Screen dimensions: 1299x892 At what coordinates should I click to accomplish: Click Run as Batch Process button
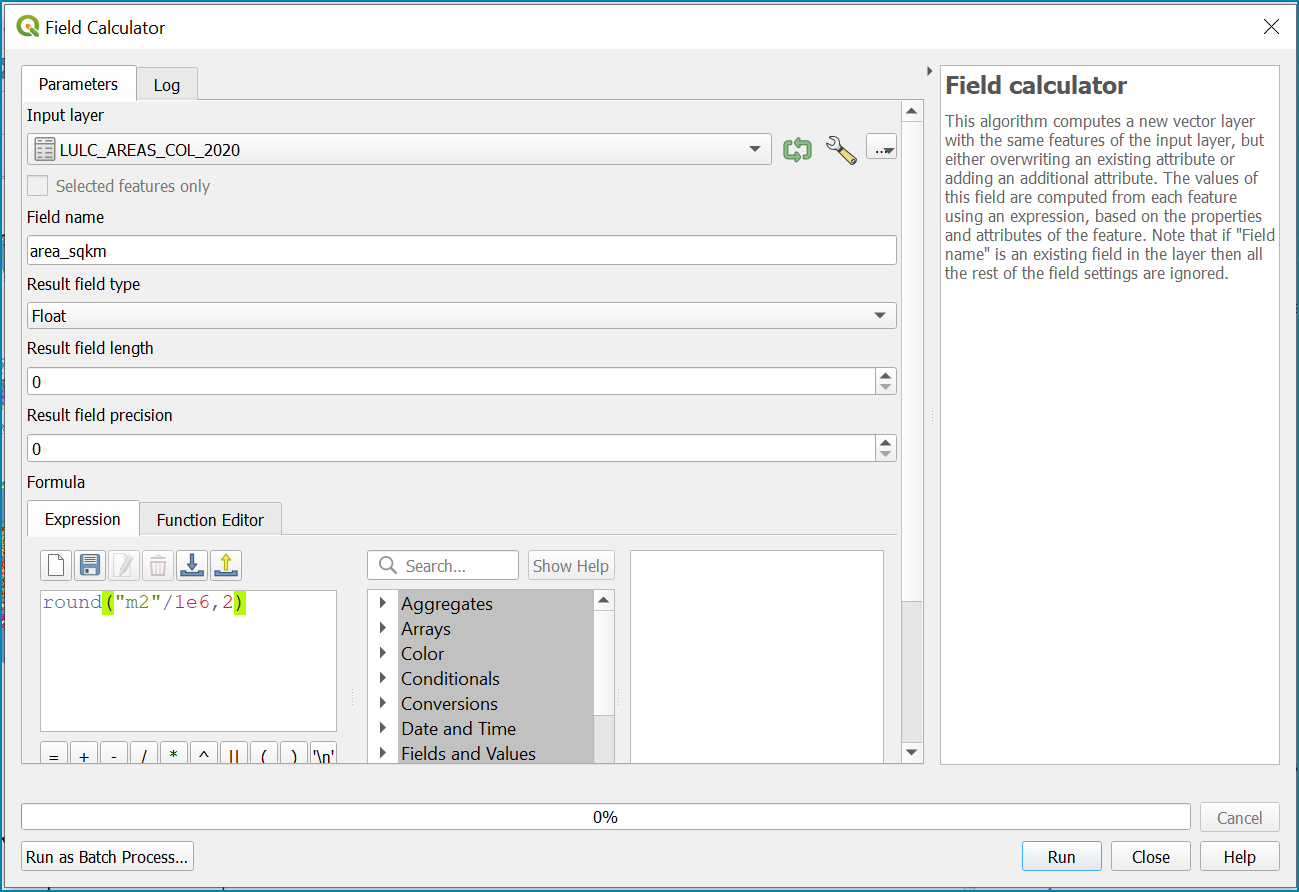pyautogui.click(x=107, y=857)
